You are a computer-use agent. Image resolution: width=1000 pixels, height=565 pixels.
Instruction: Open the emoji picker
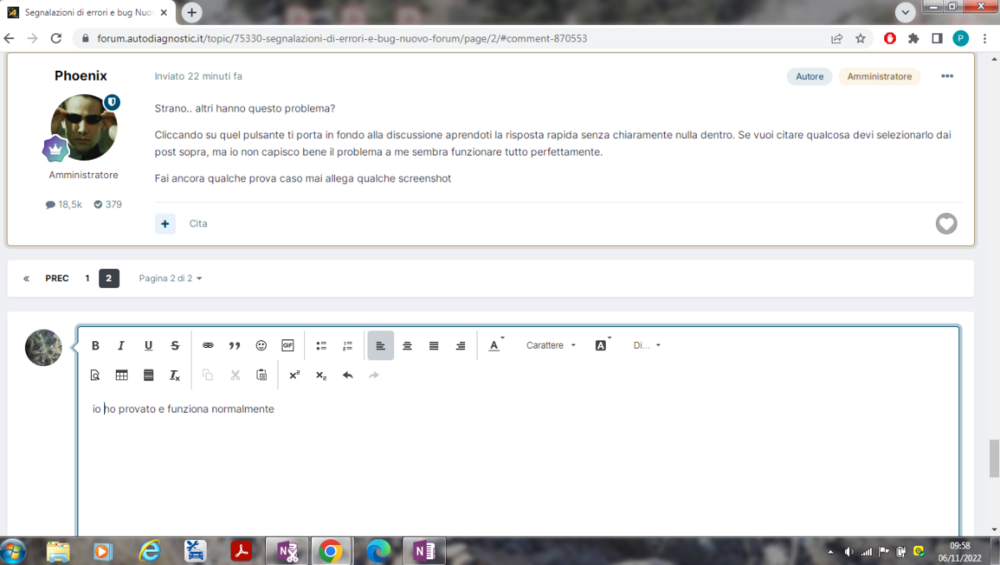coord(261,346)
